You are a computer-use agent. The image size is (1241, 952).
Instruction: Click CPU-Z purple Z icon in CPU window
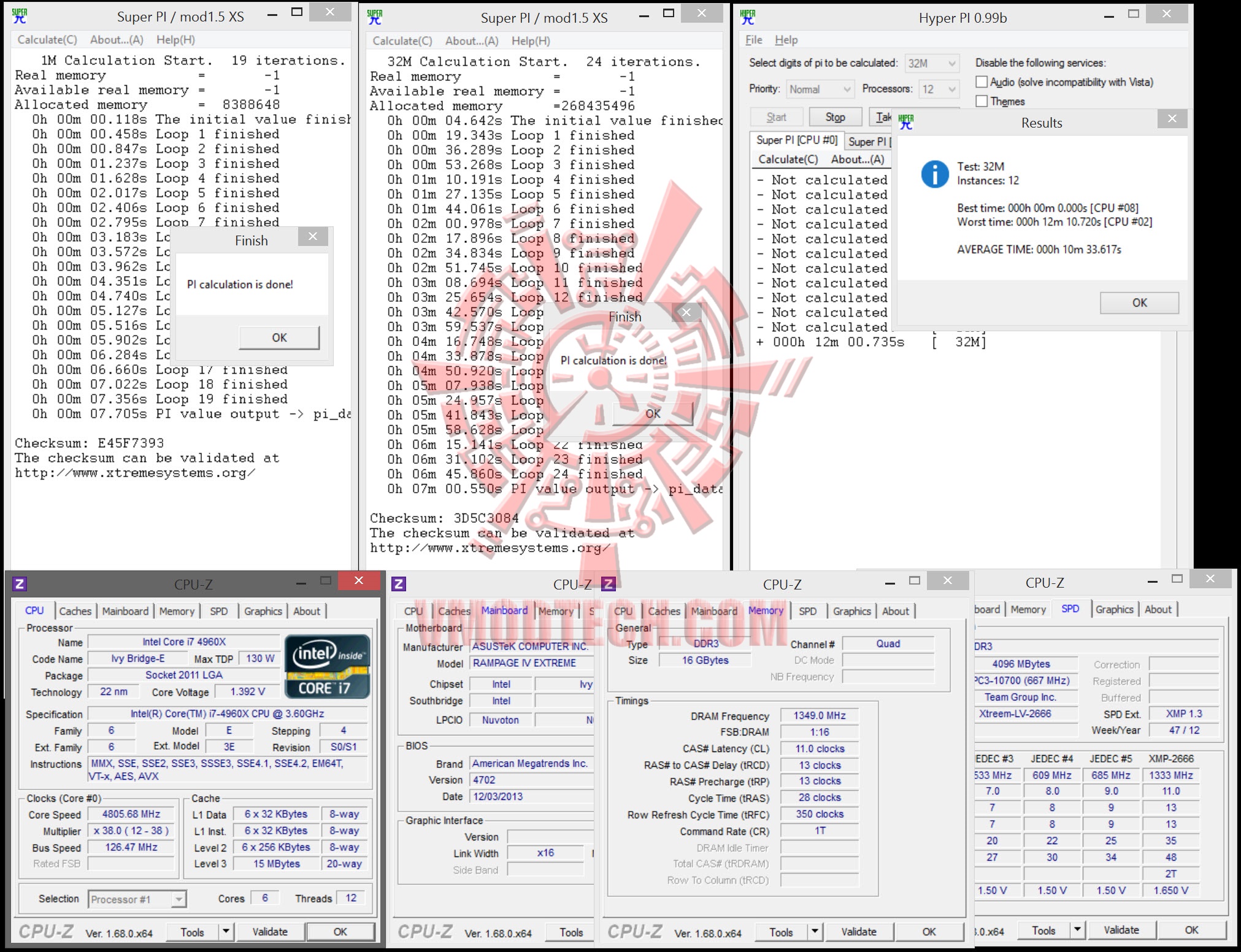pos(20,583)
